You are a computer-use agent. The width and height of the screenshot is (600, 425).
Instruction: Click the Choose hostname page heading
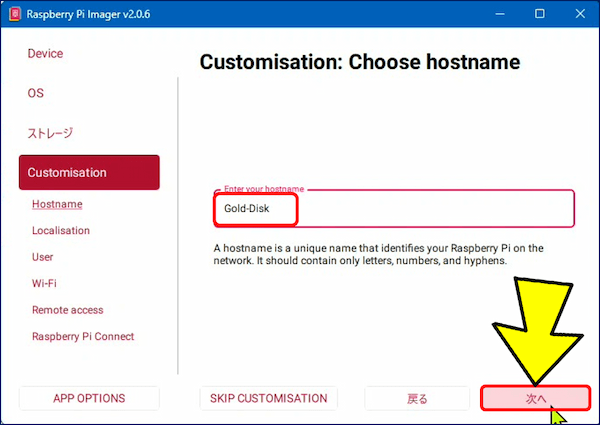tap(360, 62)
